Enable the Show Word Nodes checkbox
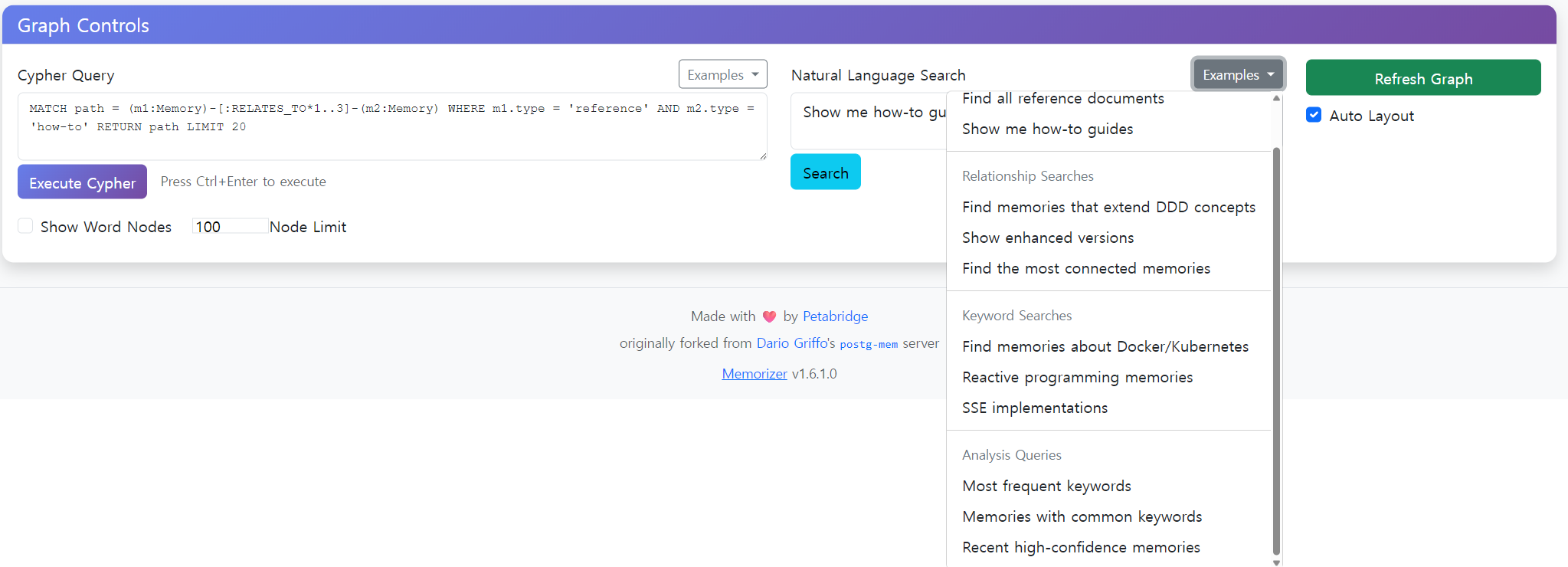This screenshot has height=567, width=1568. coord(25,226)
